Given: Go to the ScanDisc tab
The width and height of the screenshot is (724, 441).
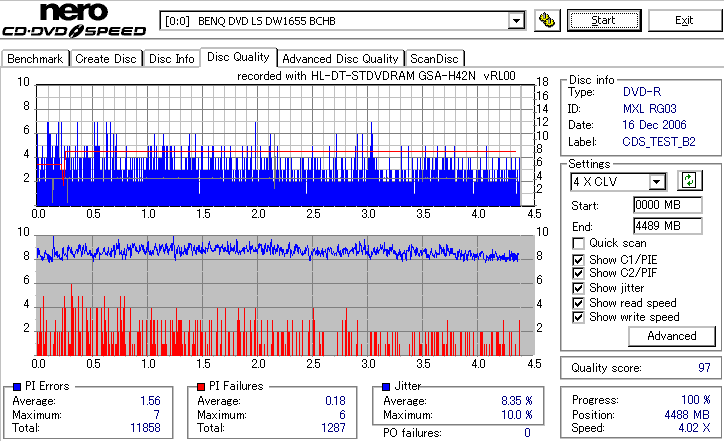Looking at the screenshot, I should [434, 59].
